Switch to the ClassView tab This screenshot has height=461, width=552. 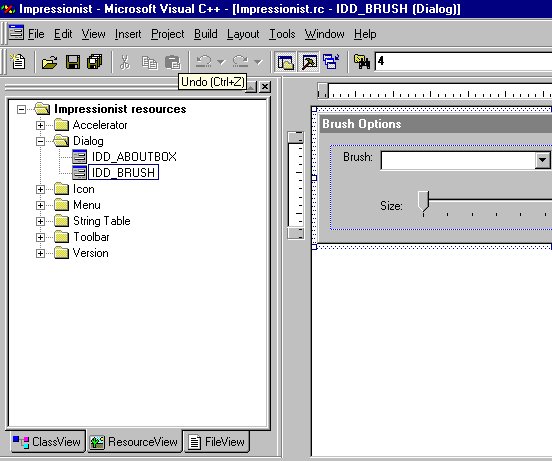click(48, 441)
